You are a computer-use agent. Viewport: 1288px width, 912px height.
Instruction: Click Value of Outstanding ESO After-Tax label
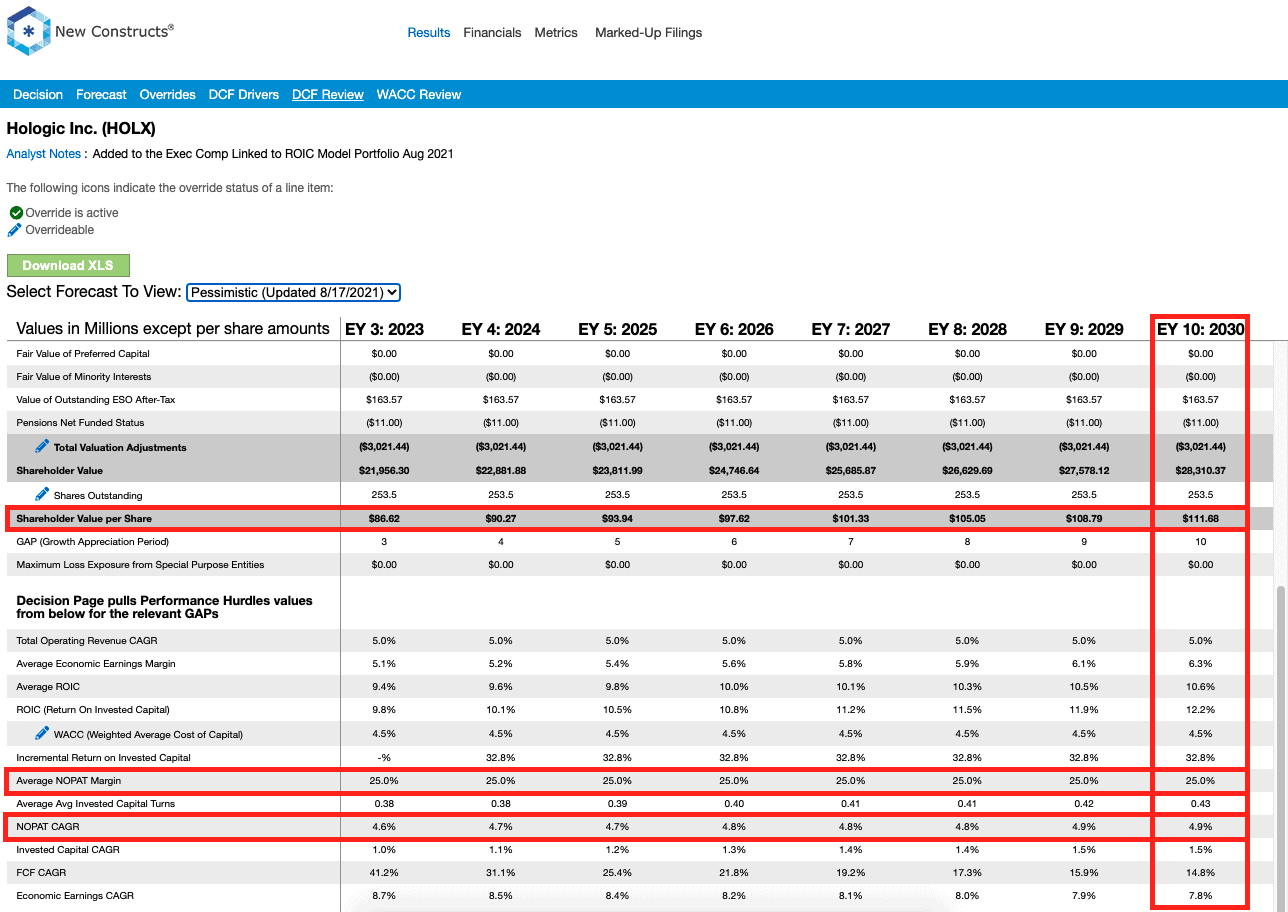tap(96, 400)
